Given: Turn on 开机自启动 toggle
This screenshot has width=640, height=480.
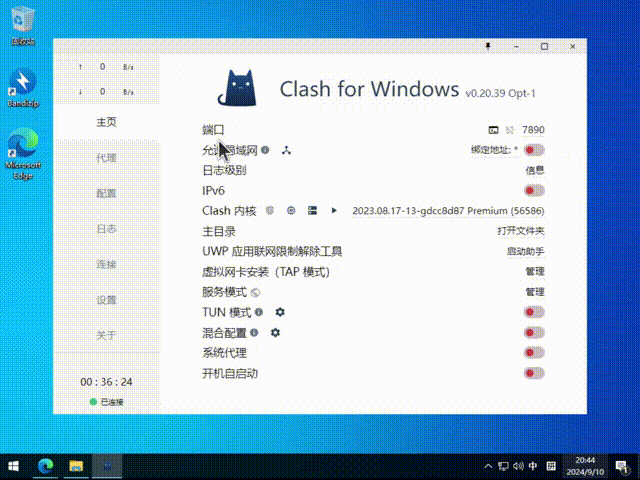Looking at the screenshot, I should click(534, 373).
